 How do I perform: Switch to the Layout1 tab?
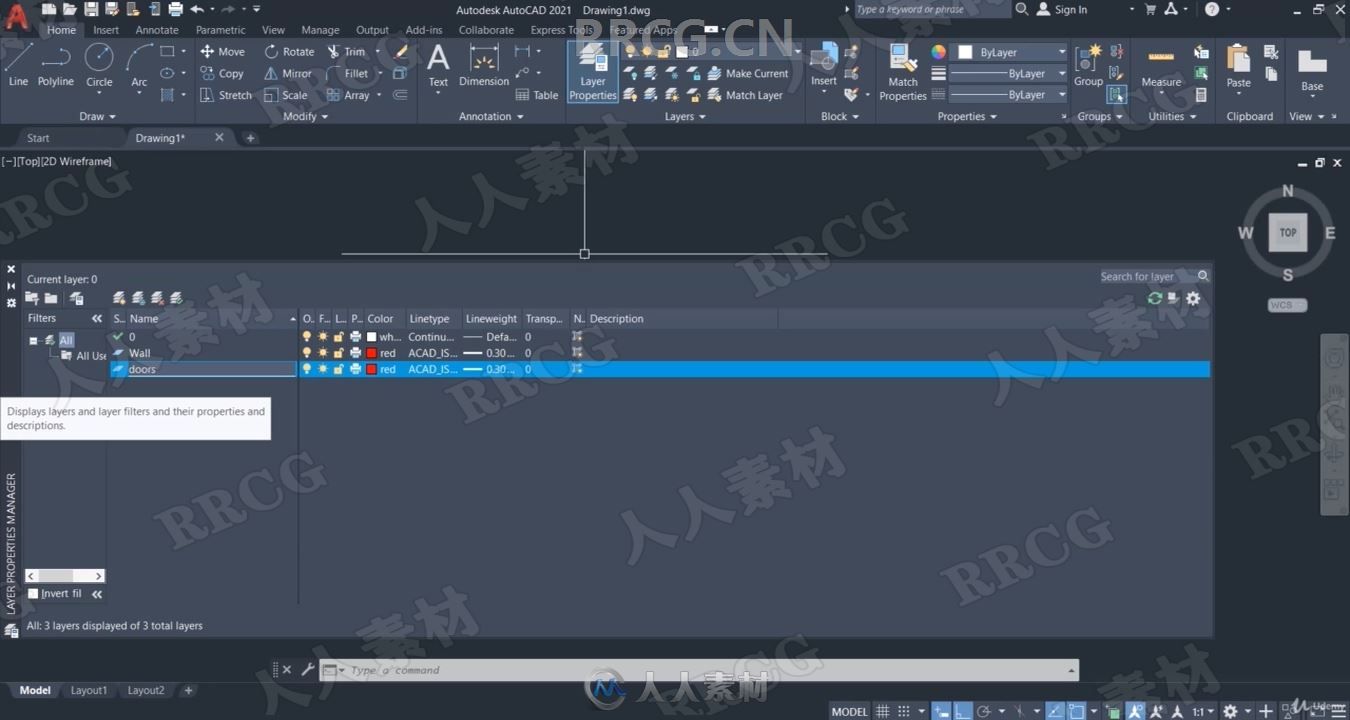click(88, 690)
